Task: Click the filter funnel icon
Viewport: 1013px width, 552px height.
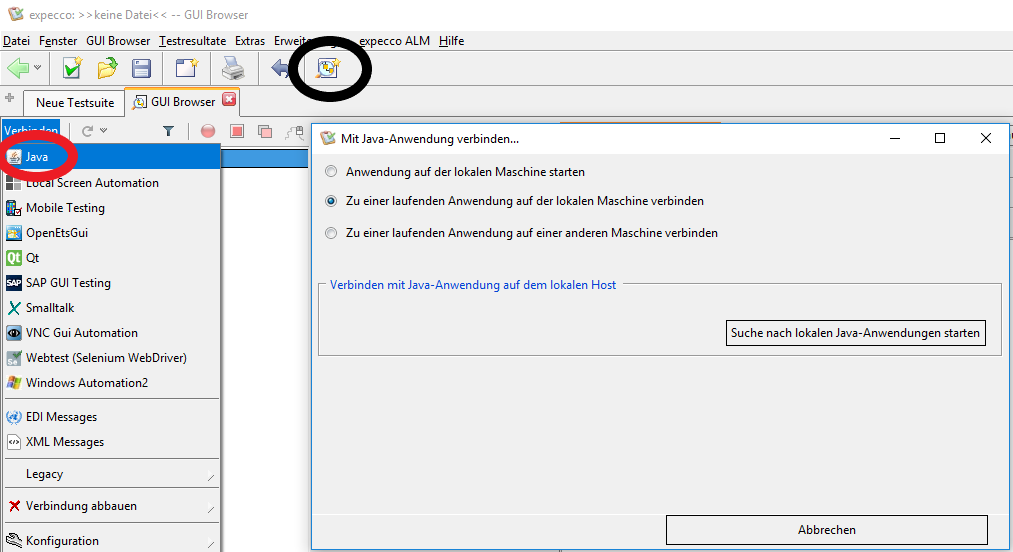Action: [168, 131]
